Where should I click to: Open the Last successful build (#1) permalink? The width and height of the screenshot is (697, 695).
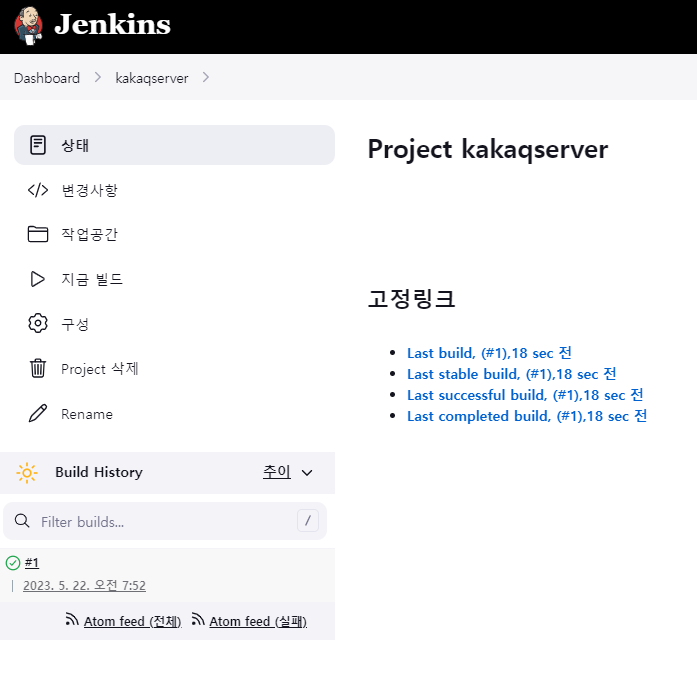525,395
